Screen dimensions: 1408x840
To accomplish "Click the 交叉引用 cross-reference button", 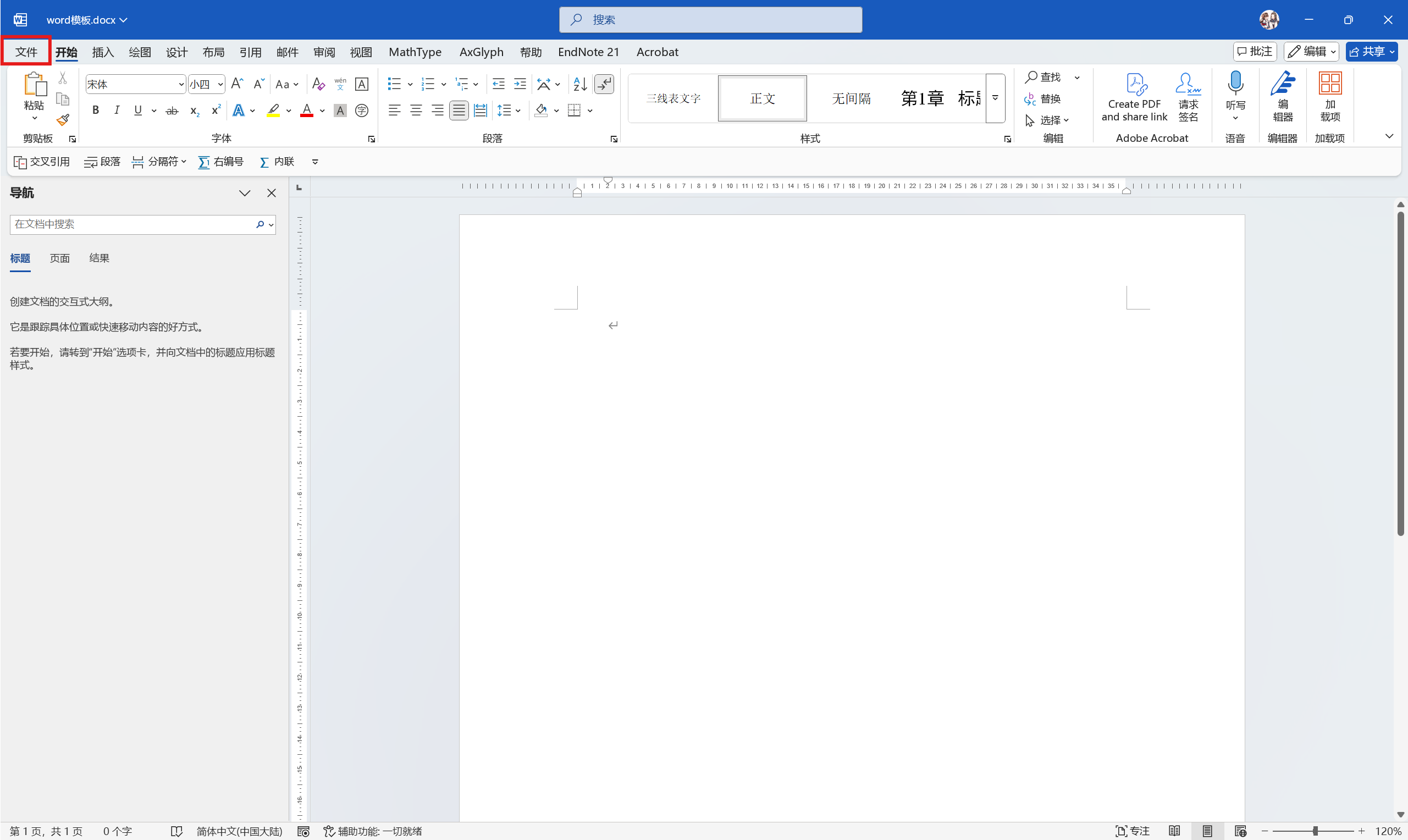I will (42, 162).
